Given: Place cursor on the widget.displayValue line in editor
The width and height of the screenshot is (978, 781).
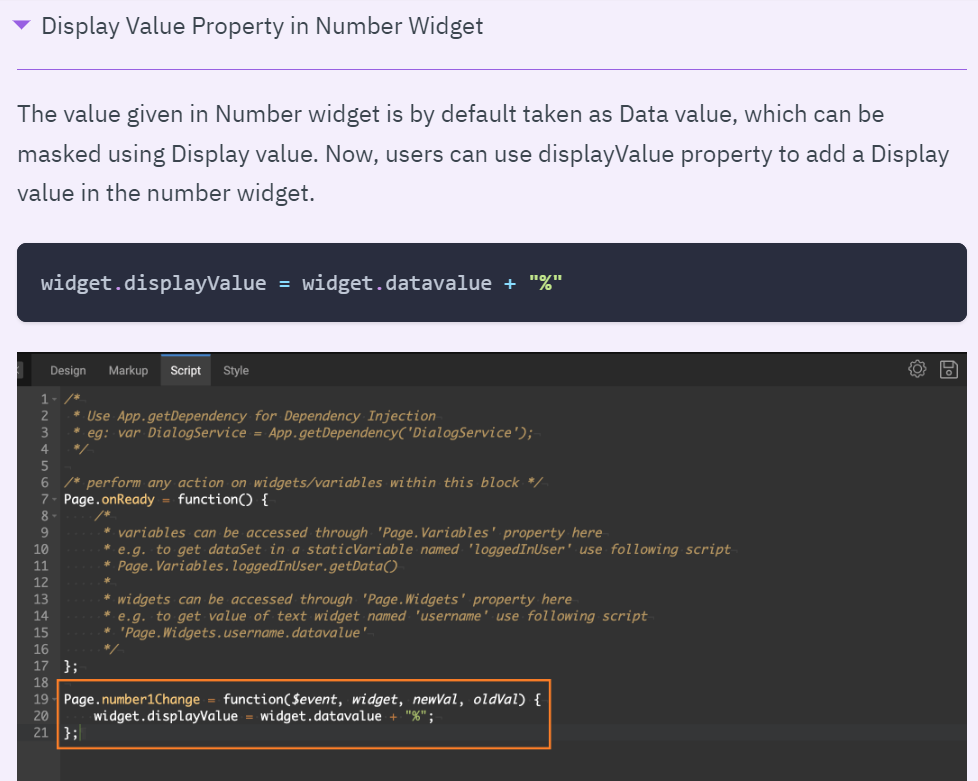Looking at the screenshot, I should pos(265,716).
